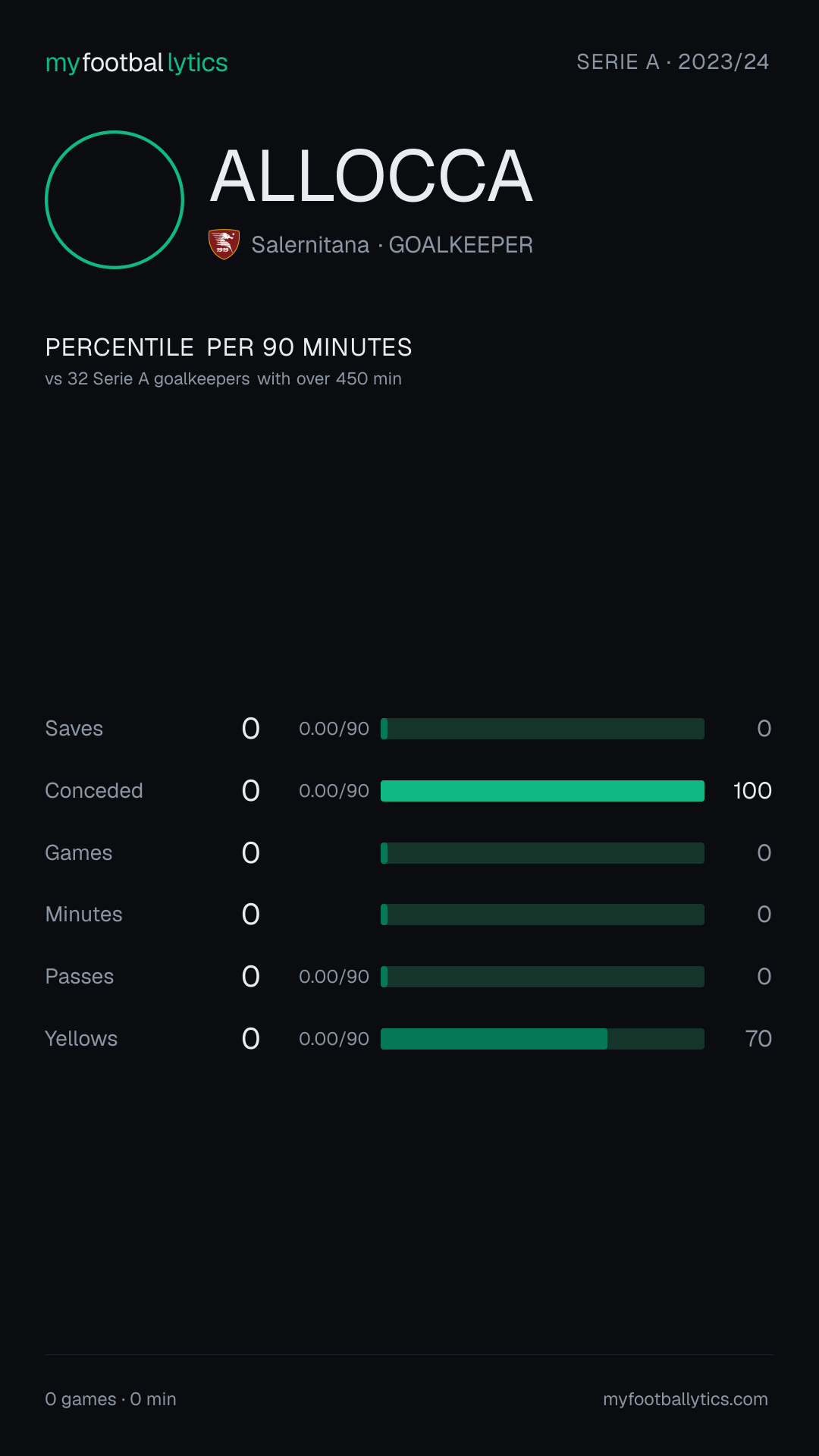Click the Passes percentile bar
This screenshot has width=819, height=1456.
542,977
